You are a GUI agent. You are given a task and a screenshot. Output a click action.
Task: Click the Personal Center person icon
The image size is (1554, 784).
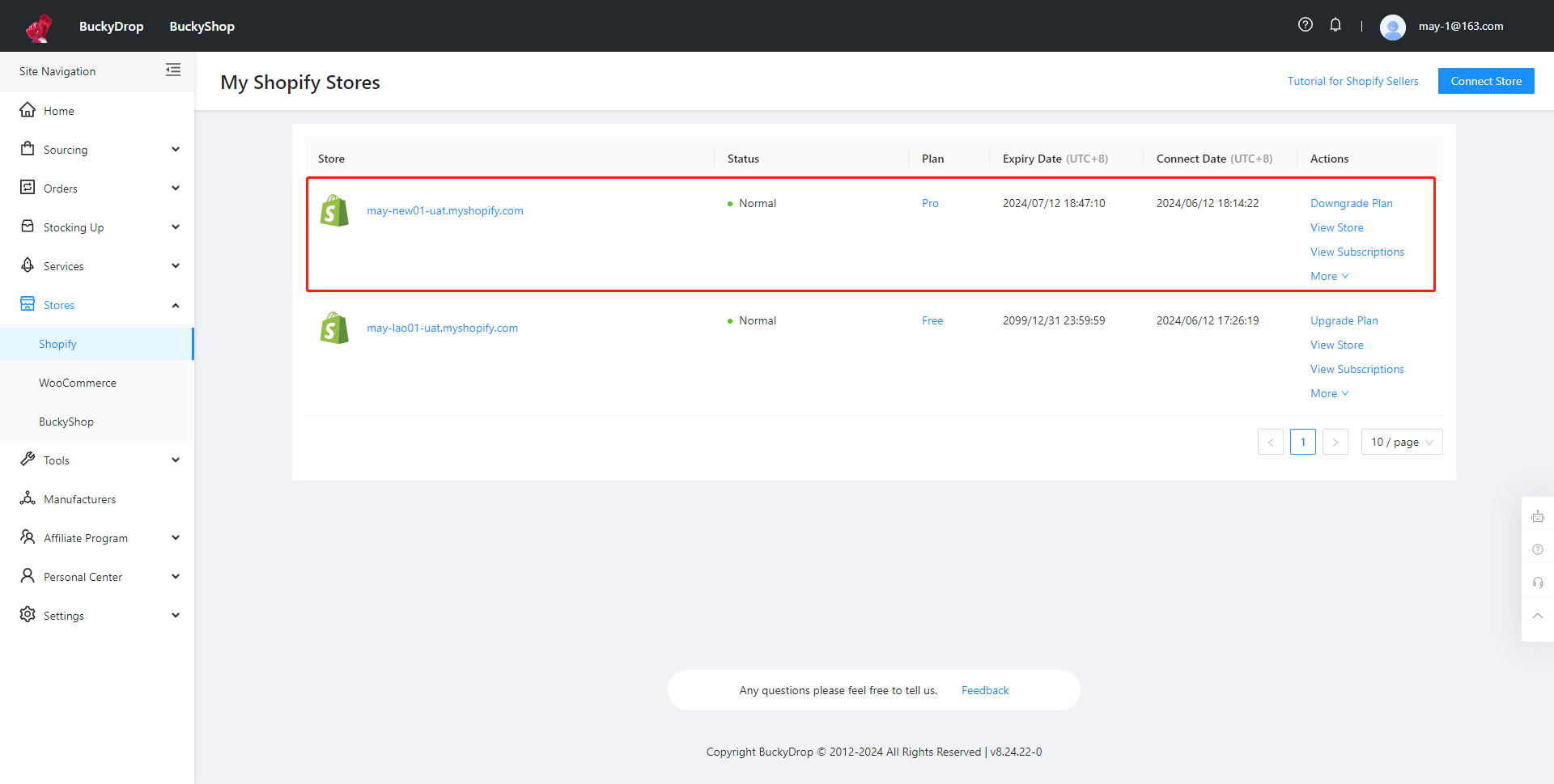coord(28,576)
